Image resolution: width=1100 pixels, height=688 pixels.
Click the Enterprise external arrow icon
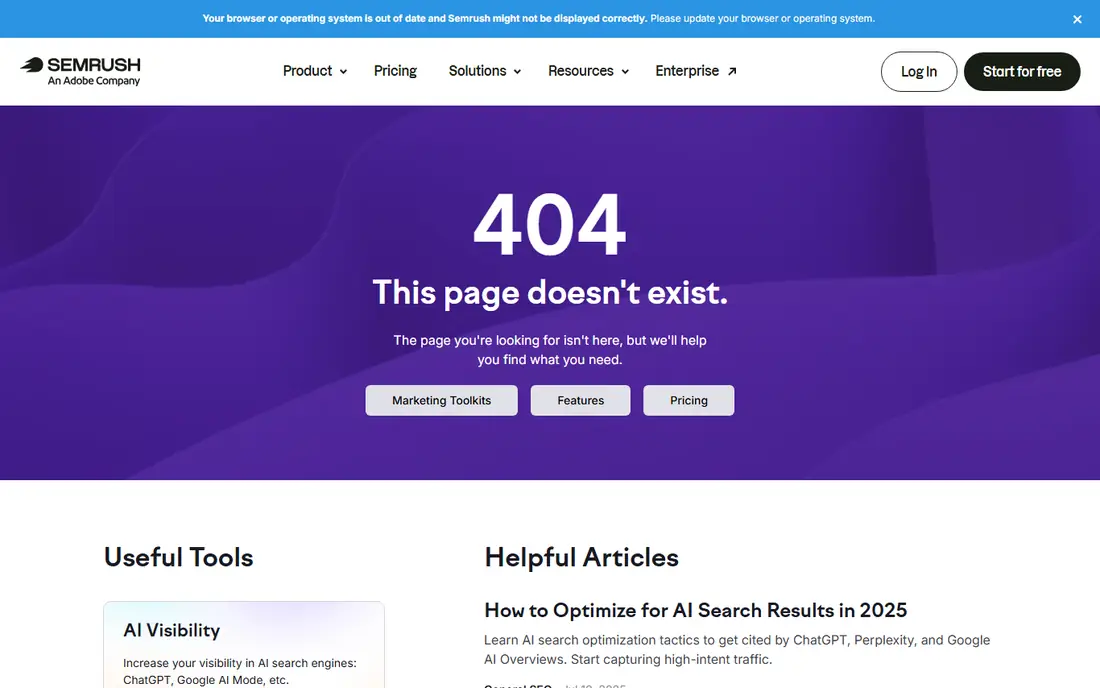[x=732, y=72]
